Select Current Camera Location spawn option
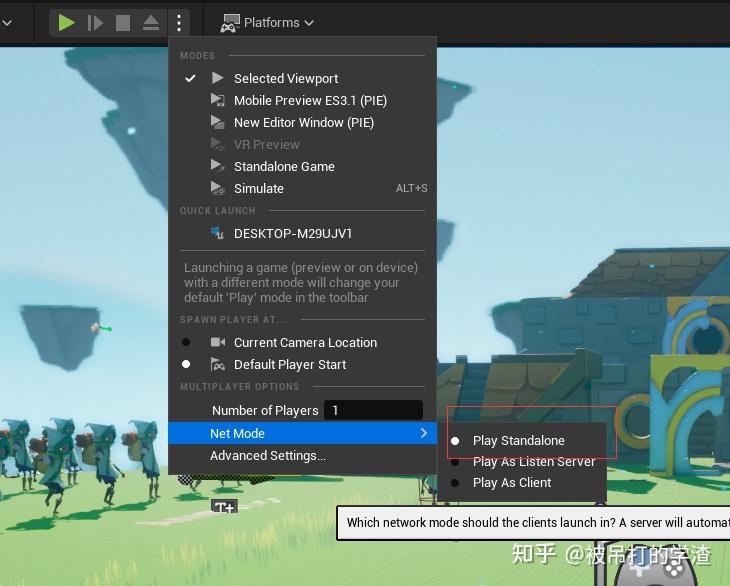Screen dimensions: 730x586 click(x=303, y=343)
